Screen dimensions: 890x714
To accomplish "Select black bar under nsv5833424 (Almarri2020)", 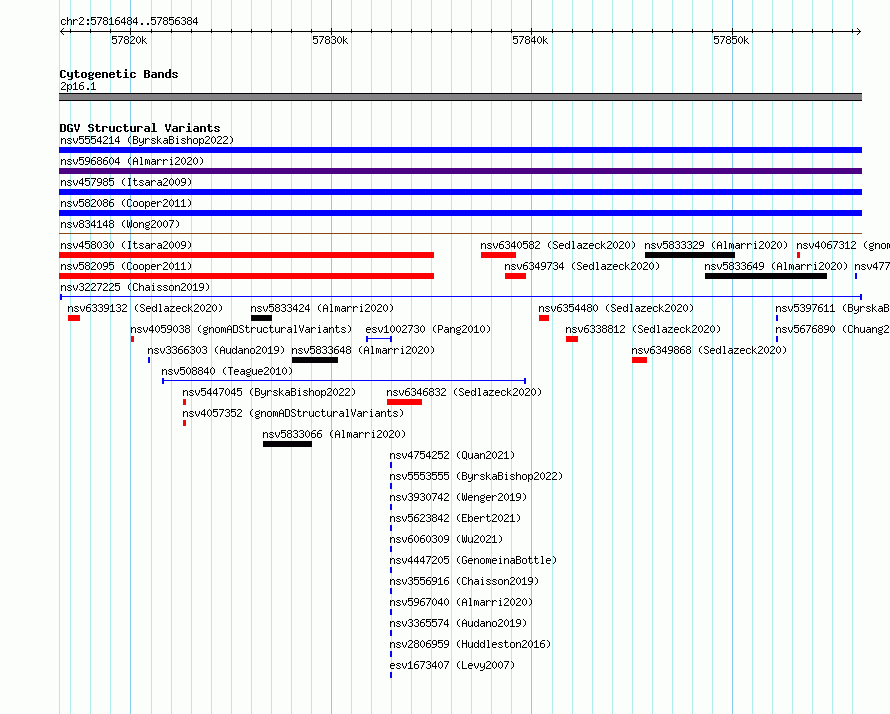I will tap(261, 318).
